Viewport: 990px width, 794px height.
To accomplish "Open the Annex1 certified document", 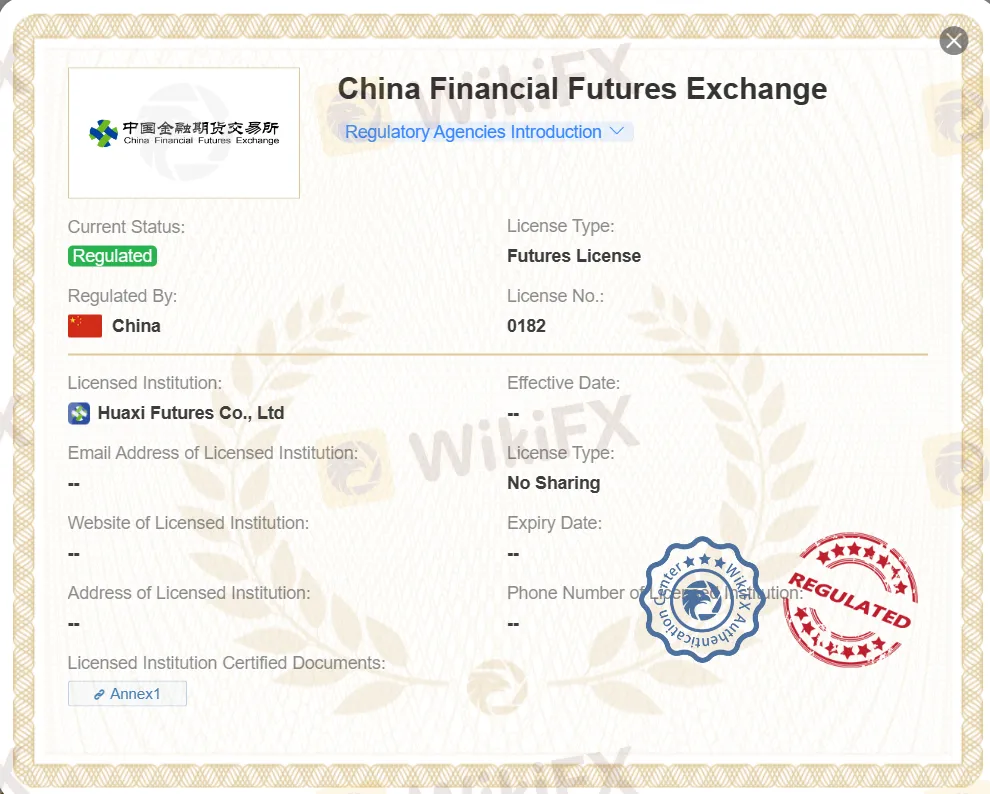I will (x=127, y=693).
